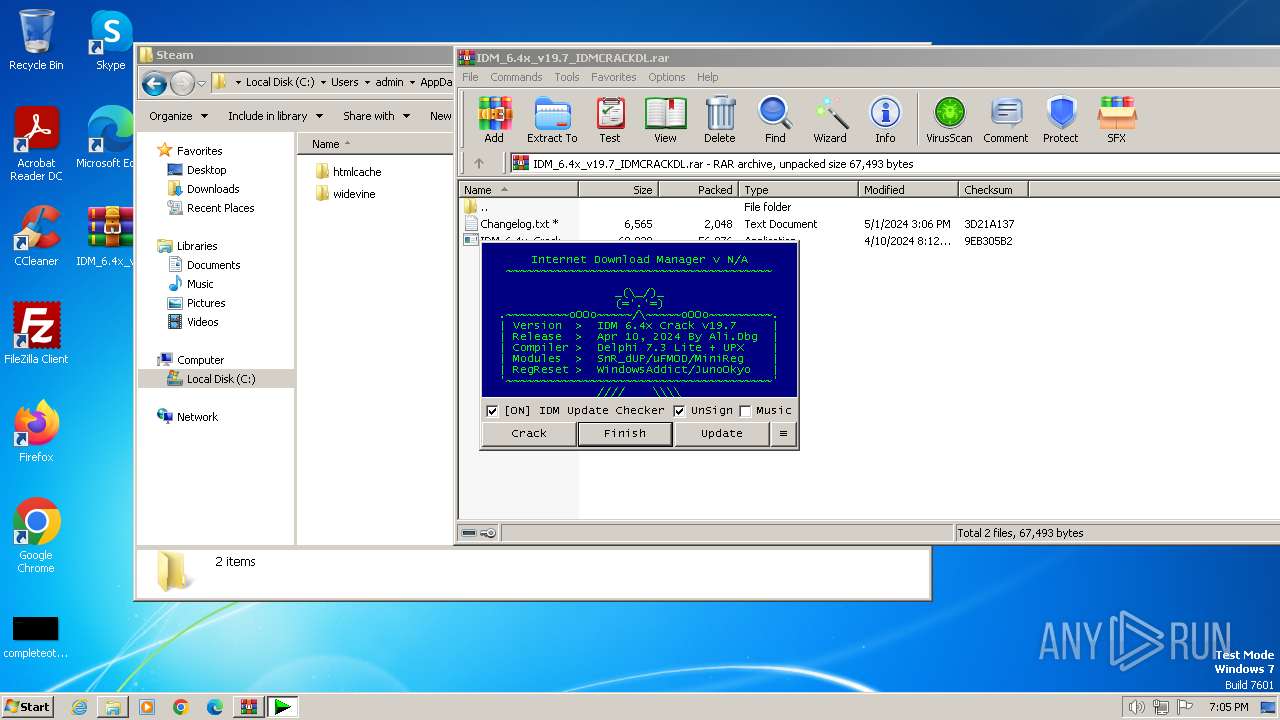The height and width of the screenshot is (720, 1280).
Task: Open the View tool in WinRAR
Action: coord(665,120)
